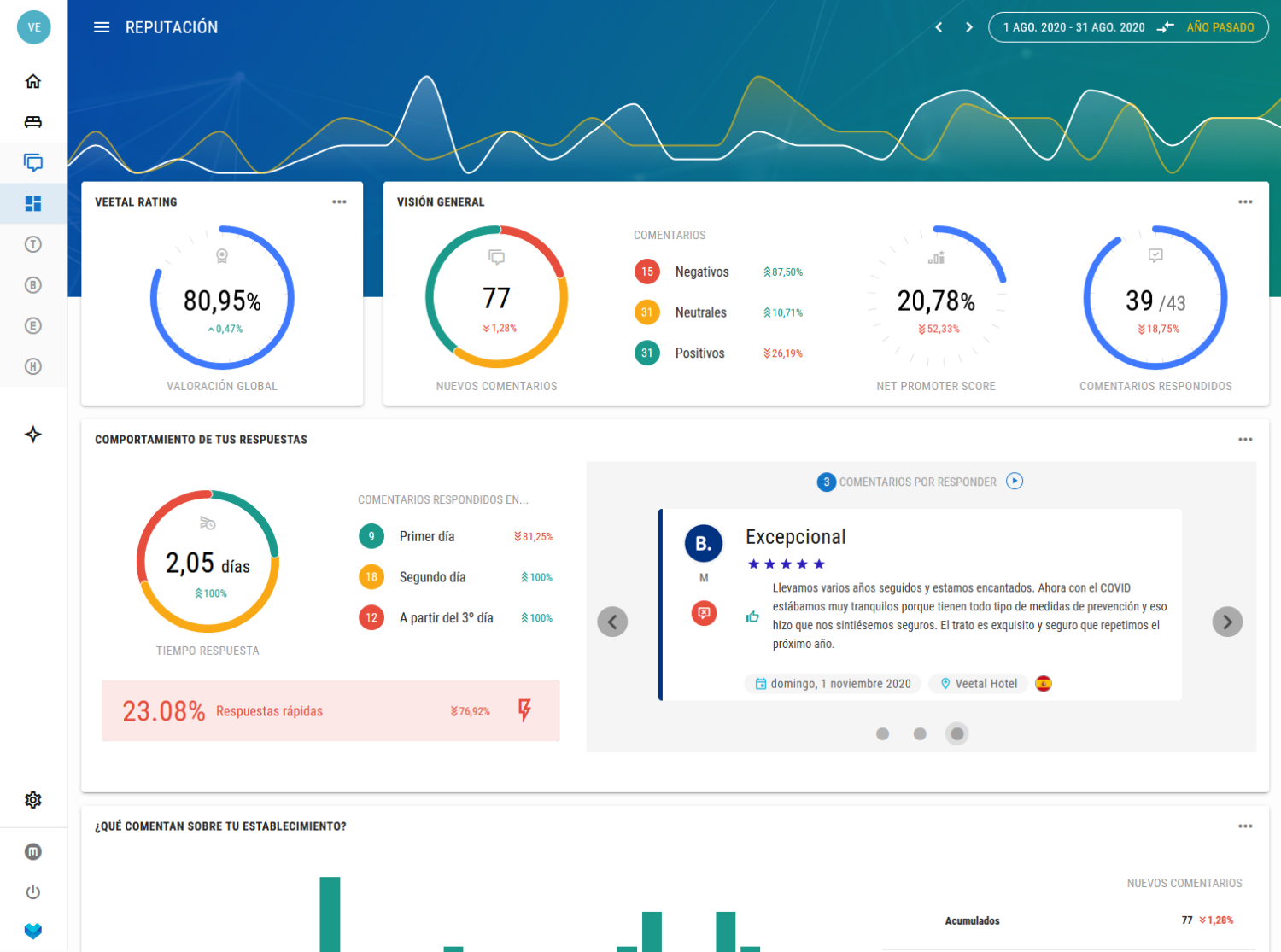Click the 12 A partir del 3º día badge

(371, 617)
